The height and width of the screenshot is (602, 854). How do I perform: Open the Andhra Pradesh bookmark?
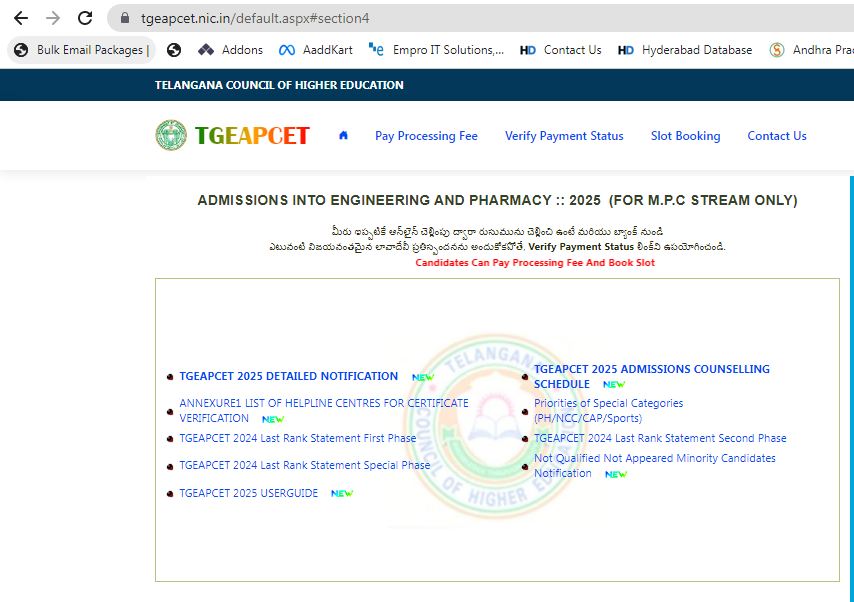(x=811, y=50)
